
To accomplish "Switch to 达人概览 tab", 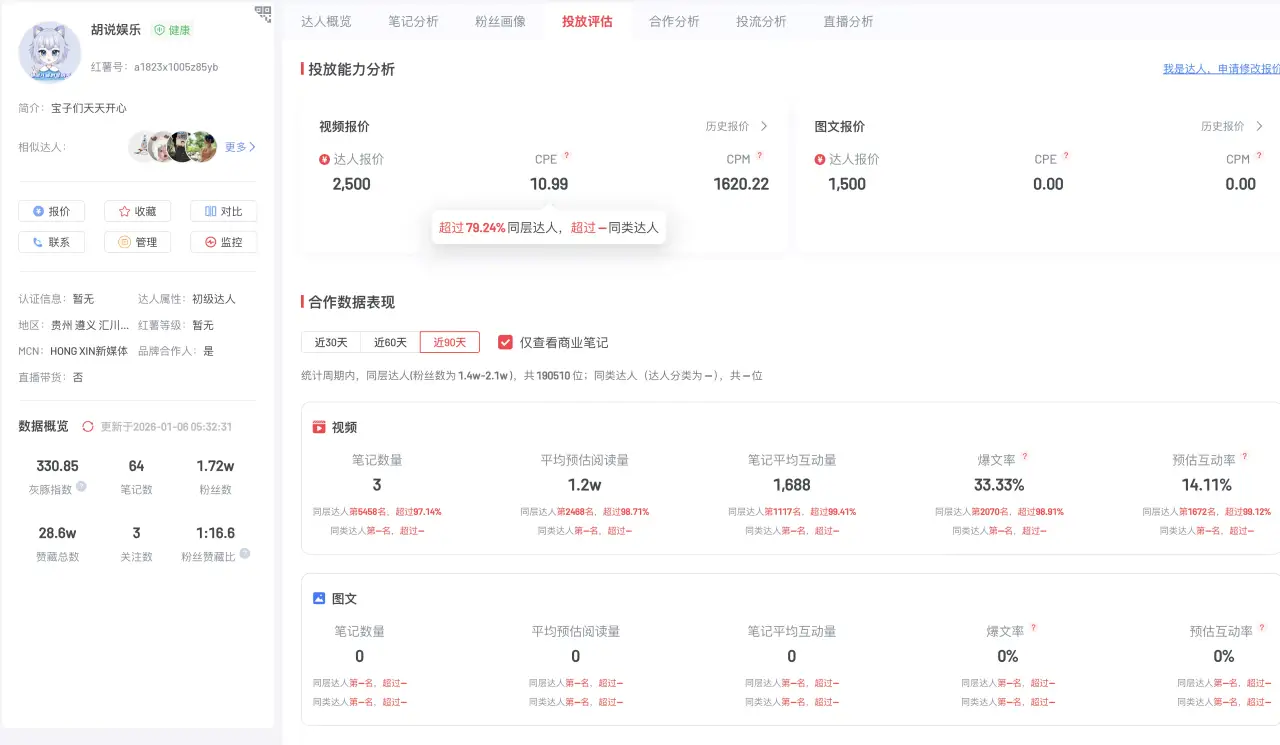I will tap(326, 21).
